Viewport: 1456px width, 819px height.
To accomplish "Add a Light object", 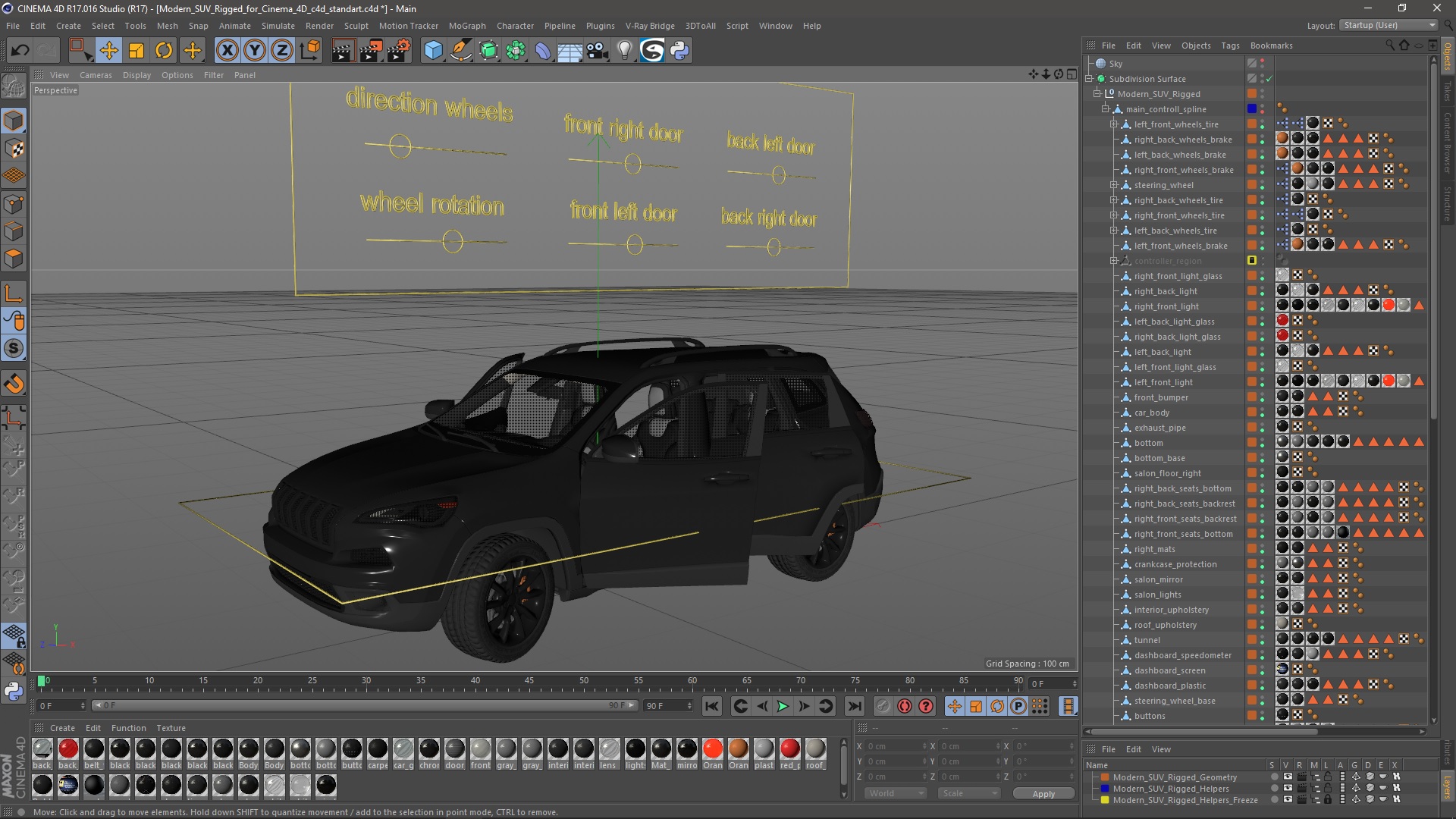I will (625, 51).
